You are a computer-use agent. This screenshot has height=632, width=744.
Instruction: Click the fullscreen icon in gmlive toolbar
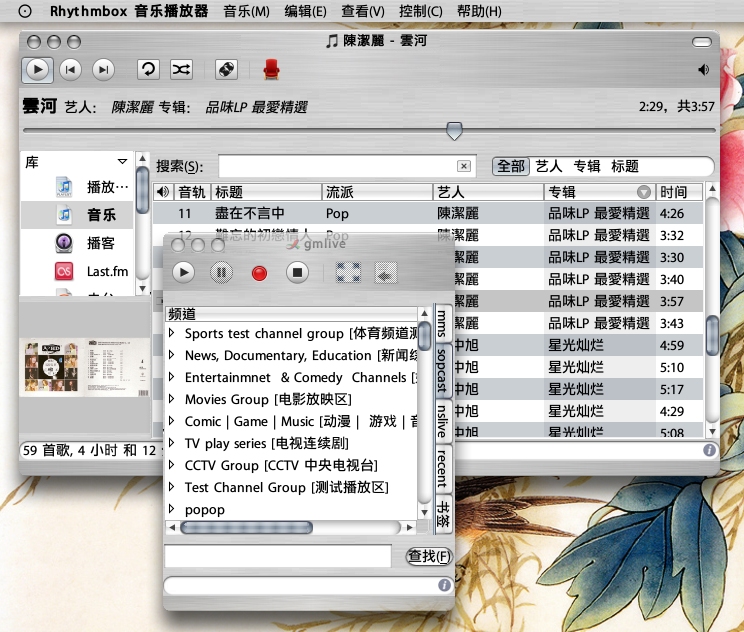pos(348,273)
